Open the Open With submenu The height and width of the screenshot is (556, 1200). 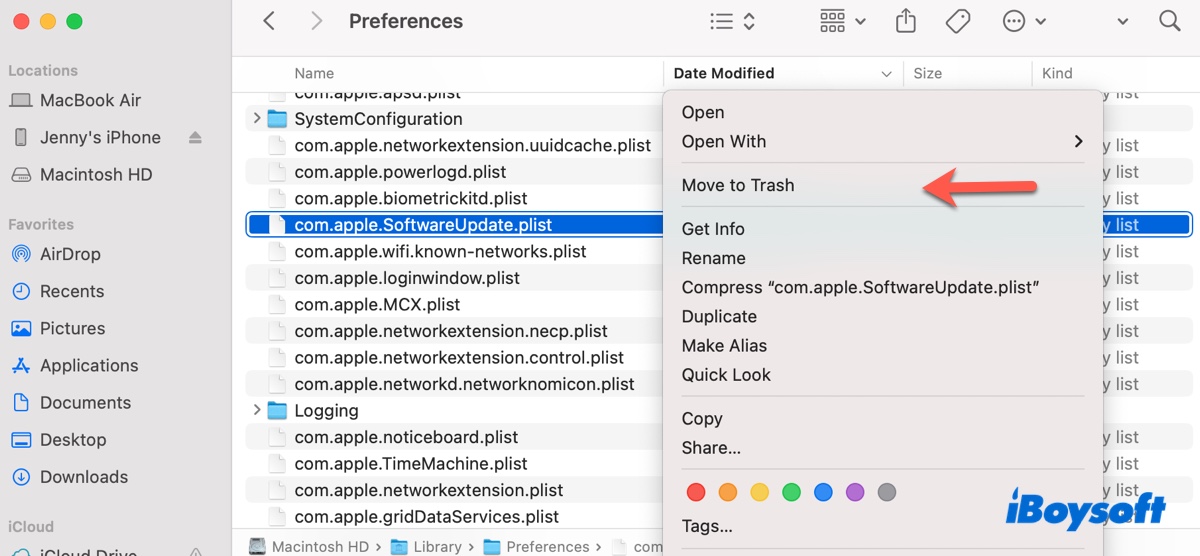883,141
